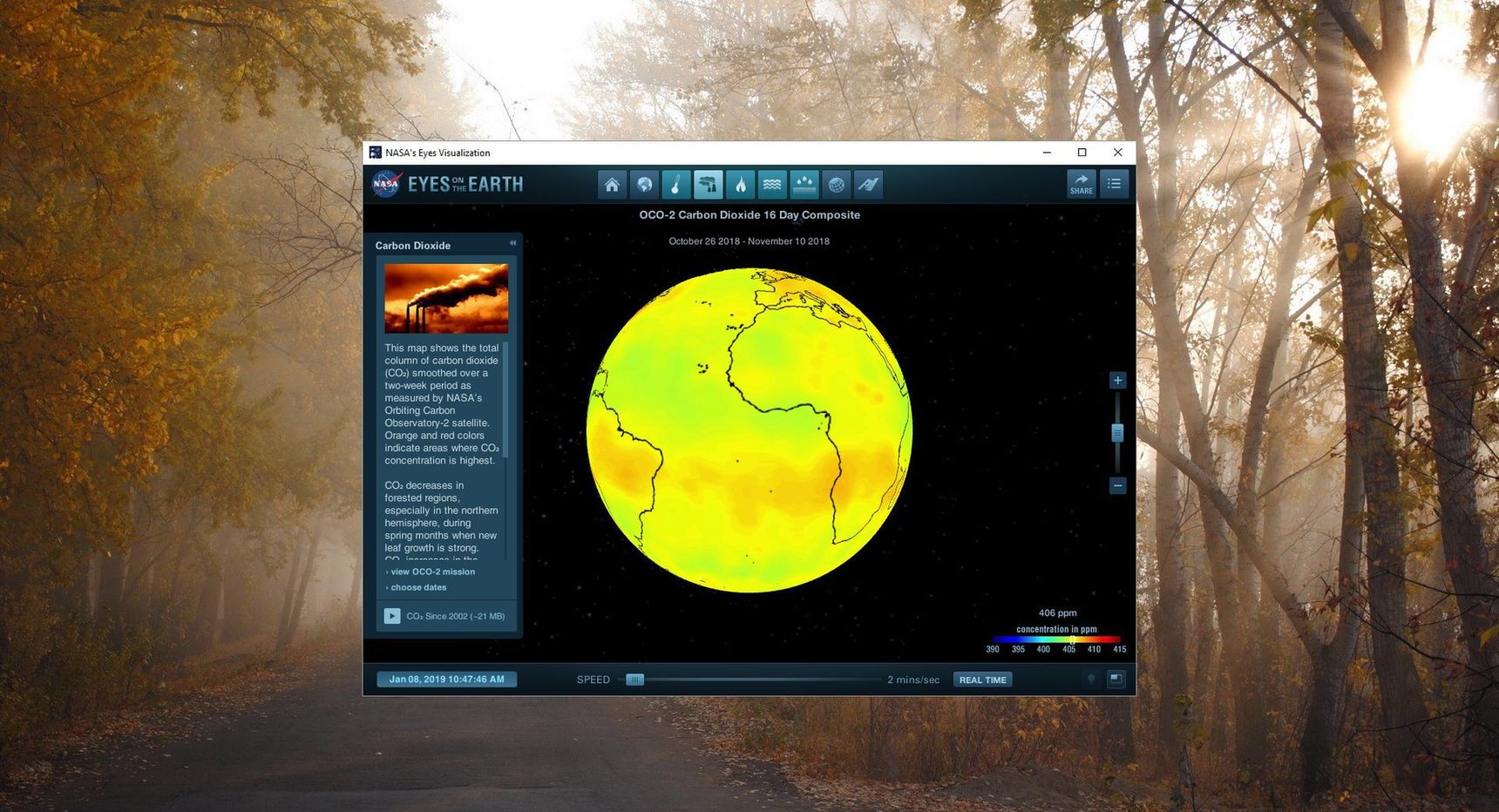Open the visible Earth globe icon
This screenshot has width=1499, height=812.
[x=644, y=184]
